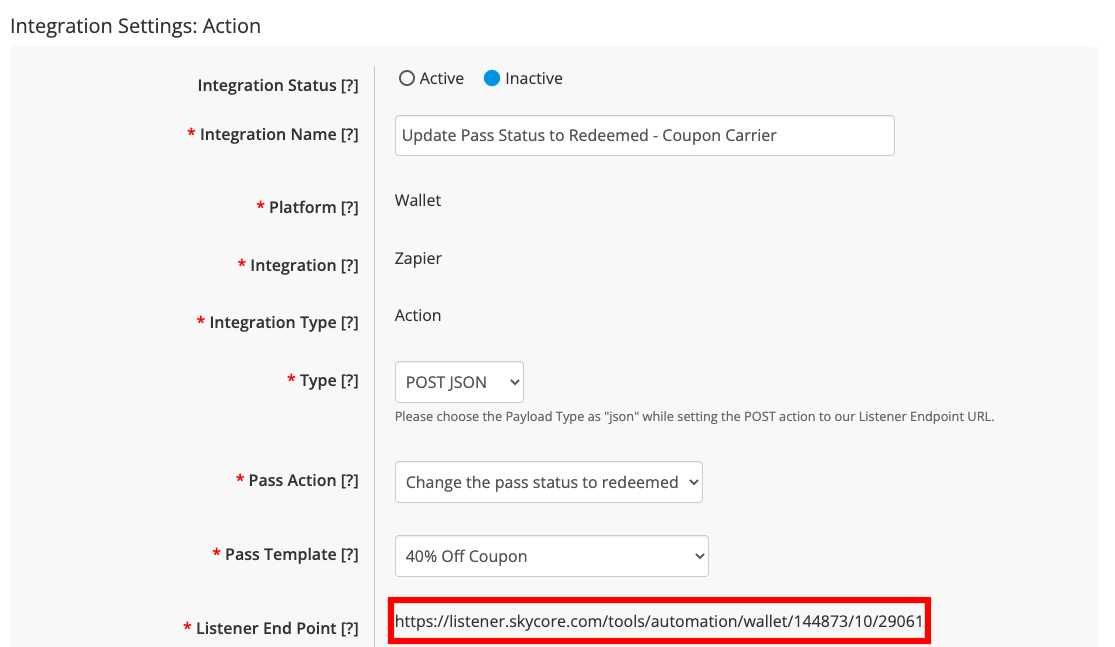
Task: Click the Wallet platform value
Action: click(x=418, y=200)
